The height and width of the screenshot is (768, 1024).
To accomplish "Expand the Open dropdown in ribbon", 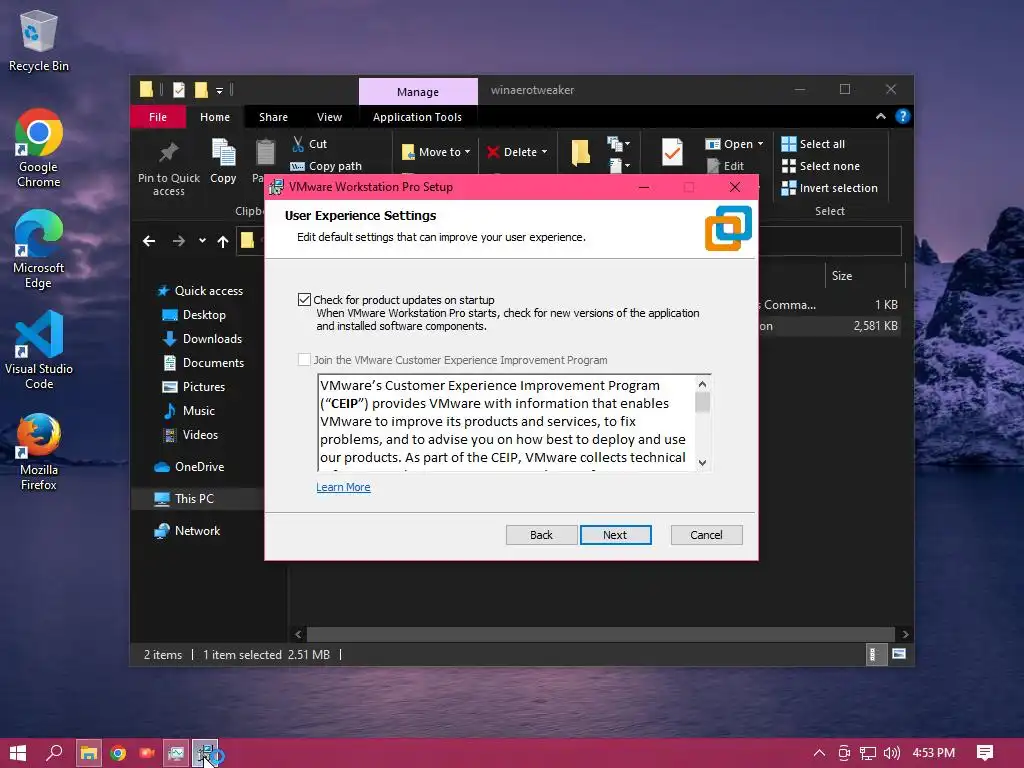I will click(x=760, y=144).
